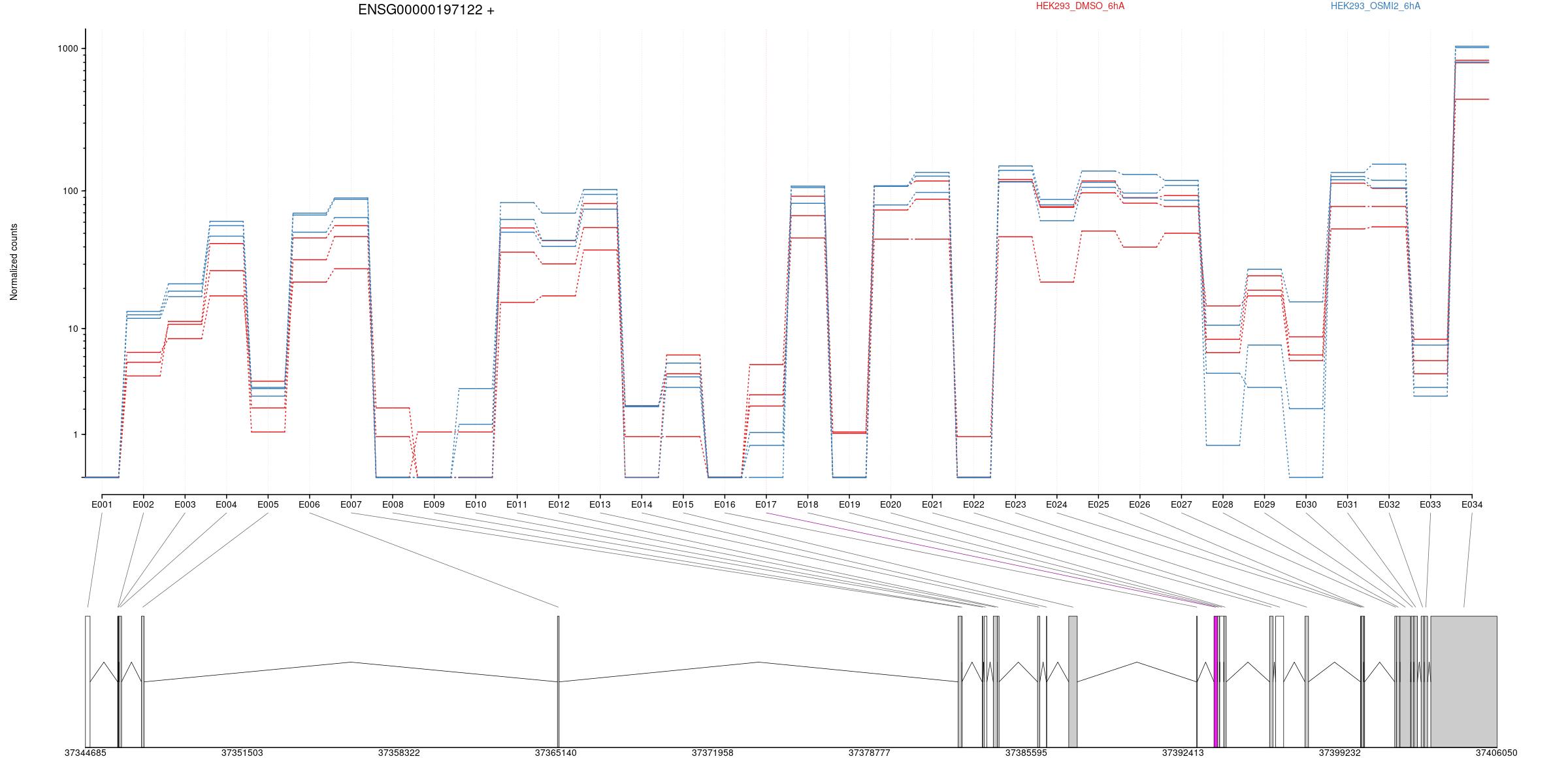Select exon label E015
This screenshot has height=784, width=1568.
683,504
